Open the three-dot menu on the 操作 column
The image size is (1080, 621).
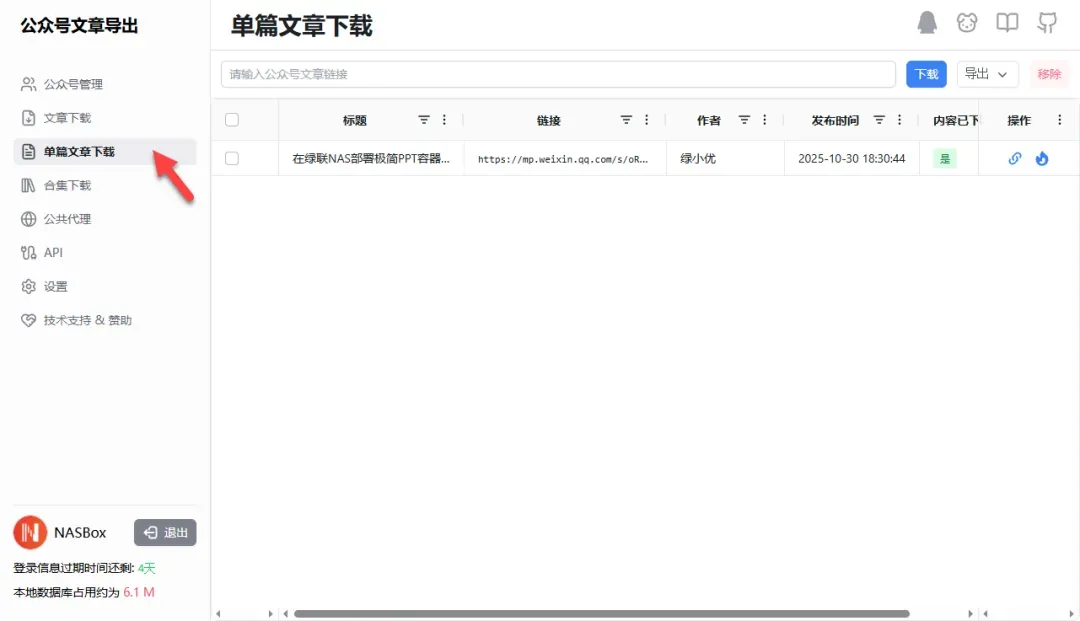pos(1059,119)
